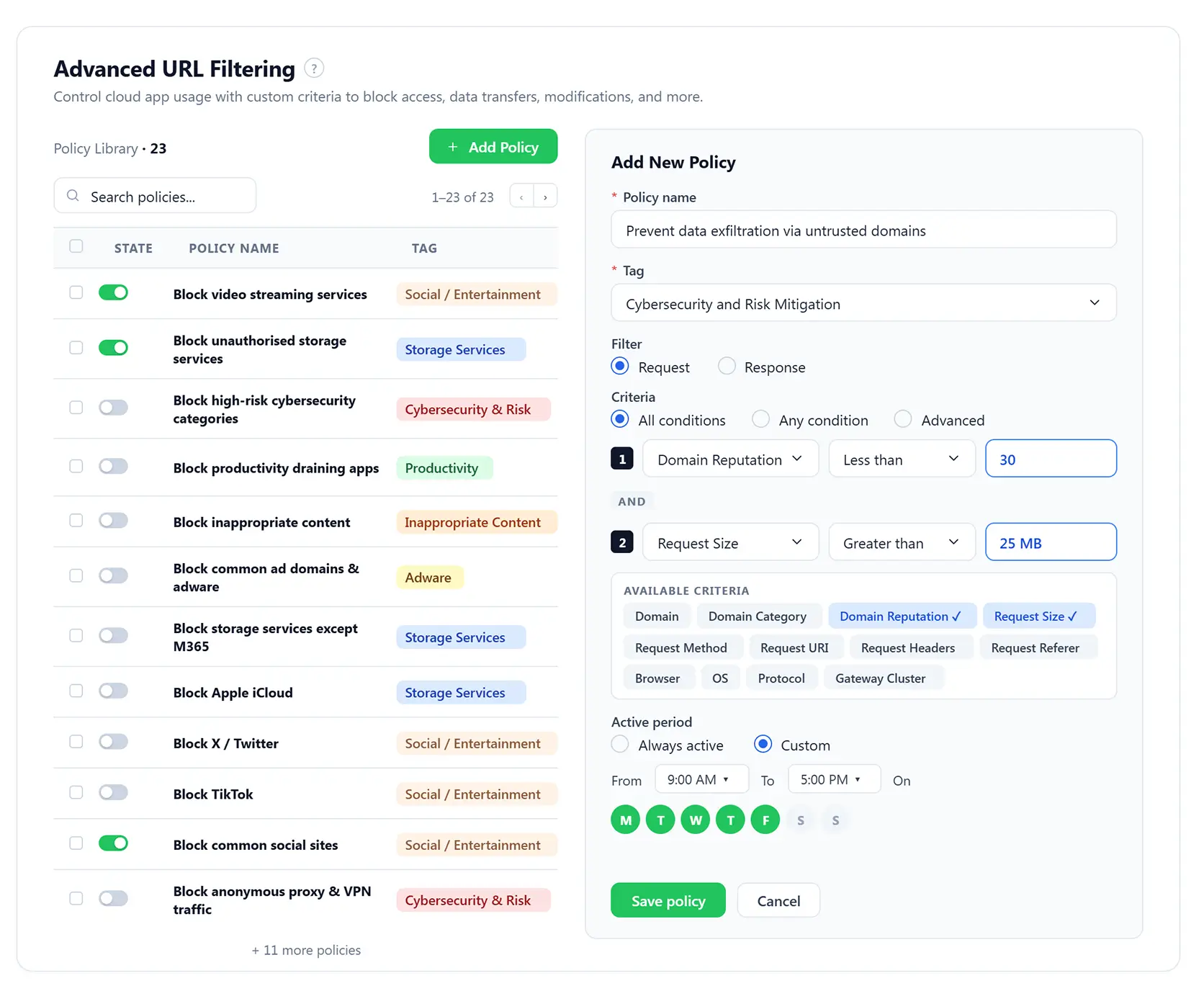Add the Domain criteria chip
The height and width of the screenshot is (996, 1204).
coord(657,616)
